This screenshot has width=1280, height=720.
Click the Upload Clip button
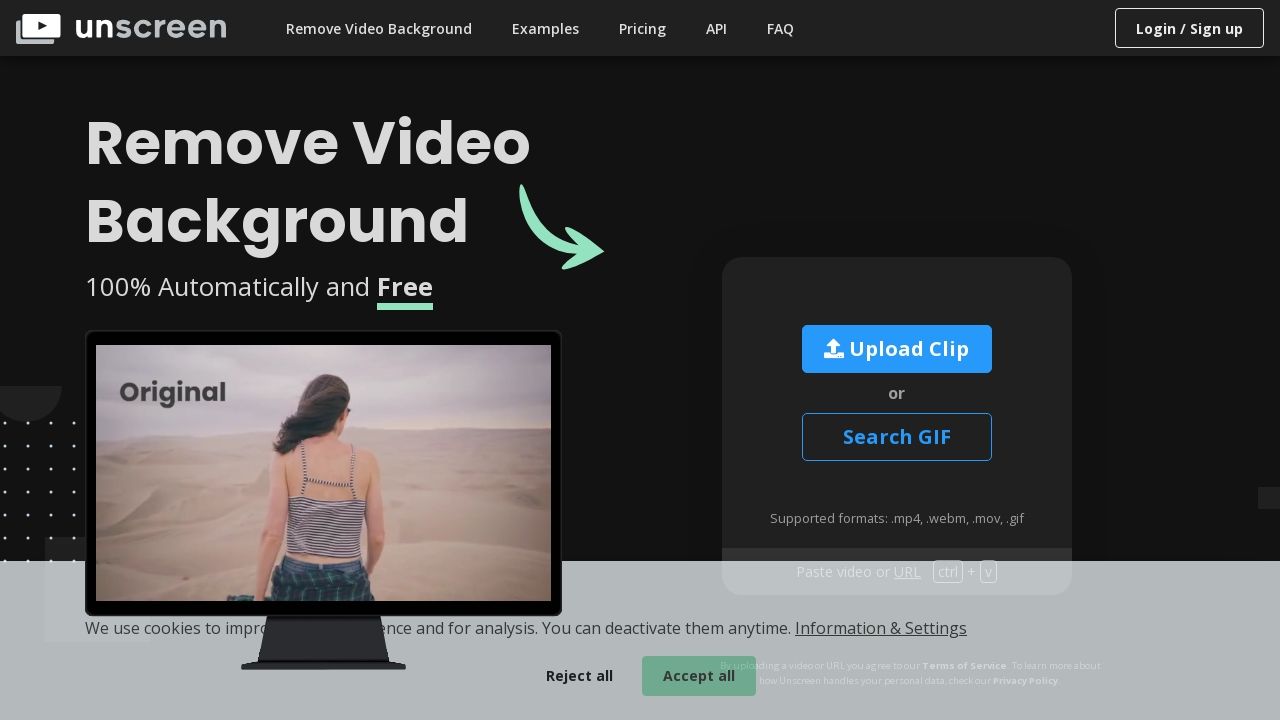tap(897, 349)
